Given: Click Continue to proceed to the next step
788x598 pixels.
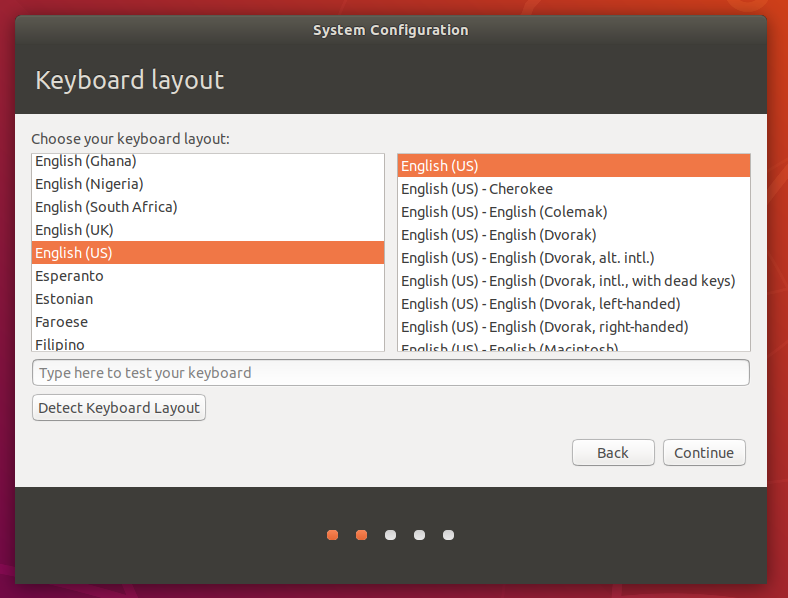Looking at the screenshot, I should (703, 453).
